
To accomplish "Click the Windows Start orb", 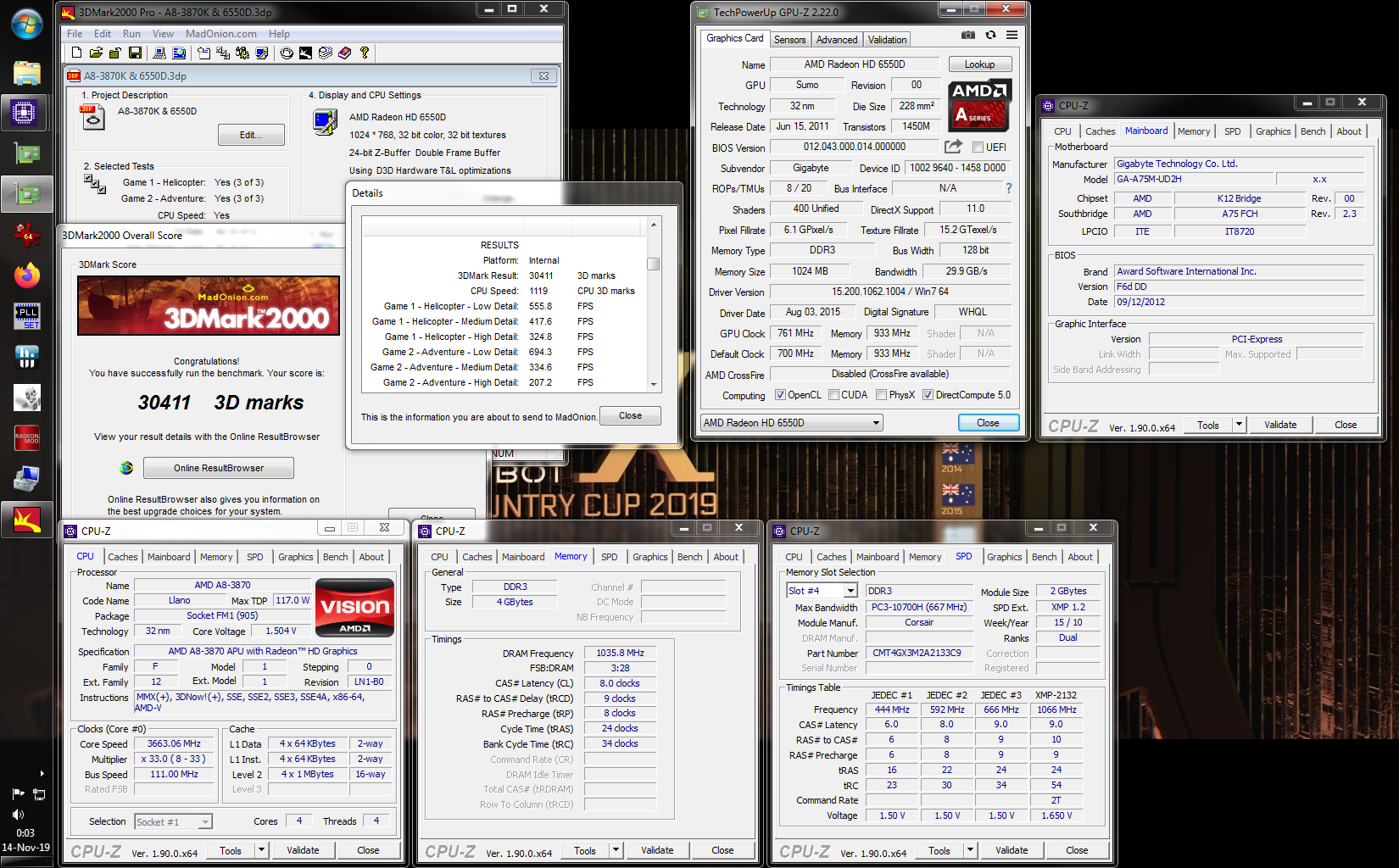I will point(26,24).
